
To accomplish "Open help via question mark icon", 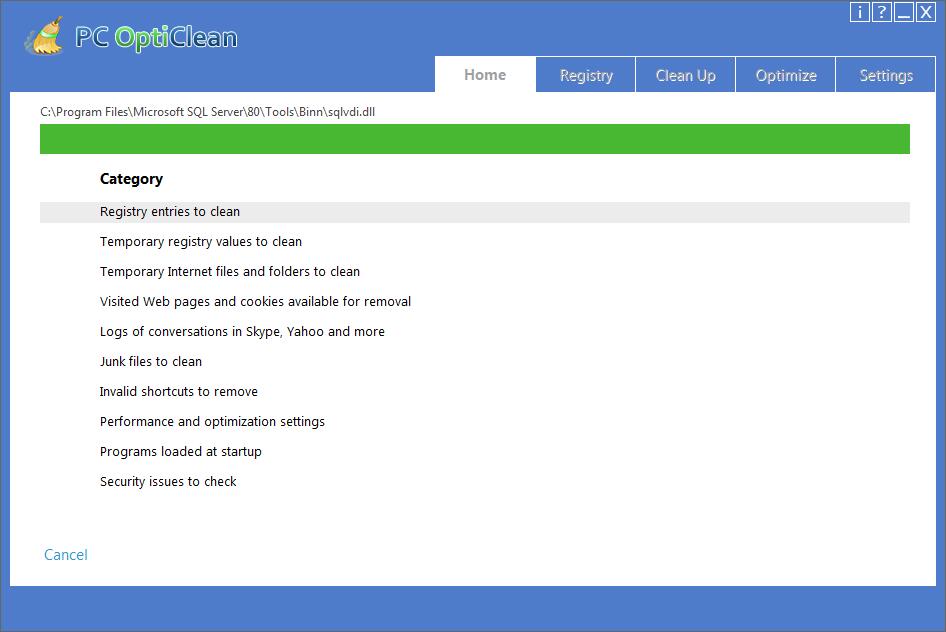I will tap(881, 12).
